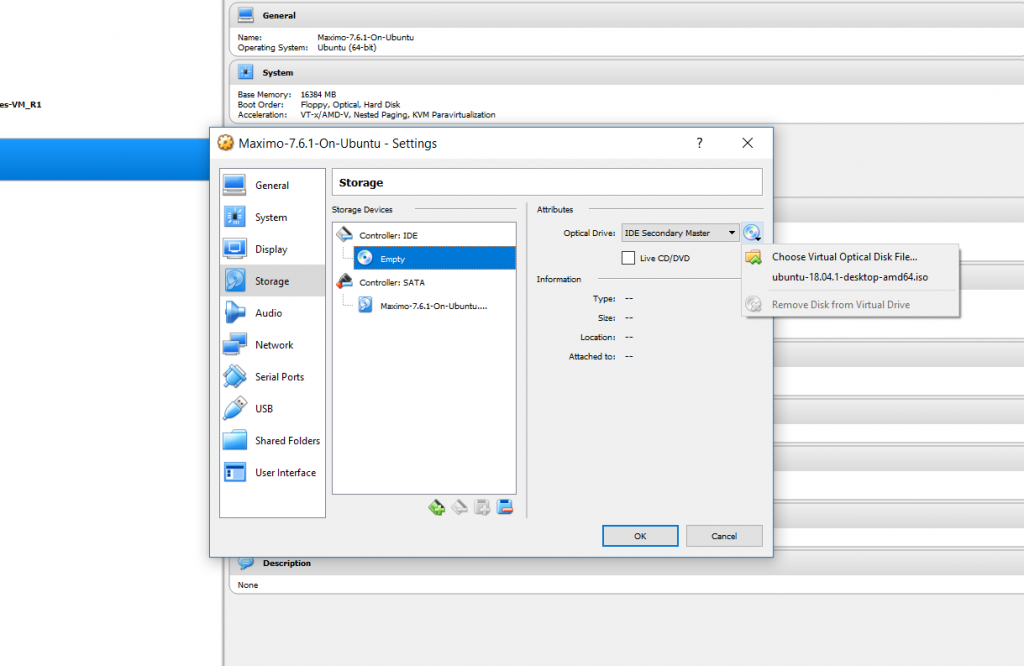Open the Audio settings category
Screen dimensions: 1024x666
272,313
